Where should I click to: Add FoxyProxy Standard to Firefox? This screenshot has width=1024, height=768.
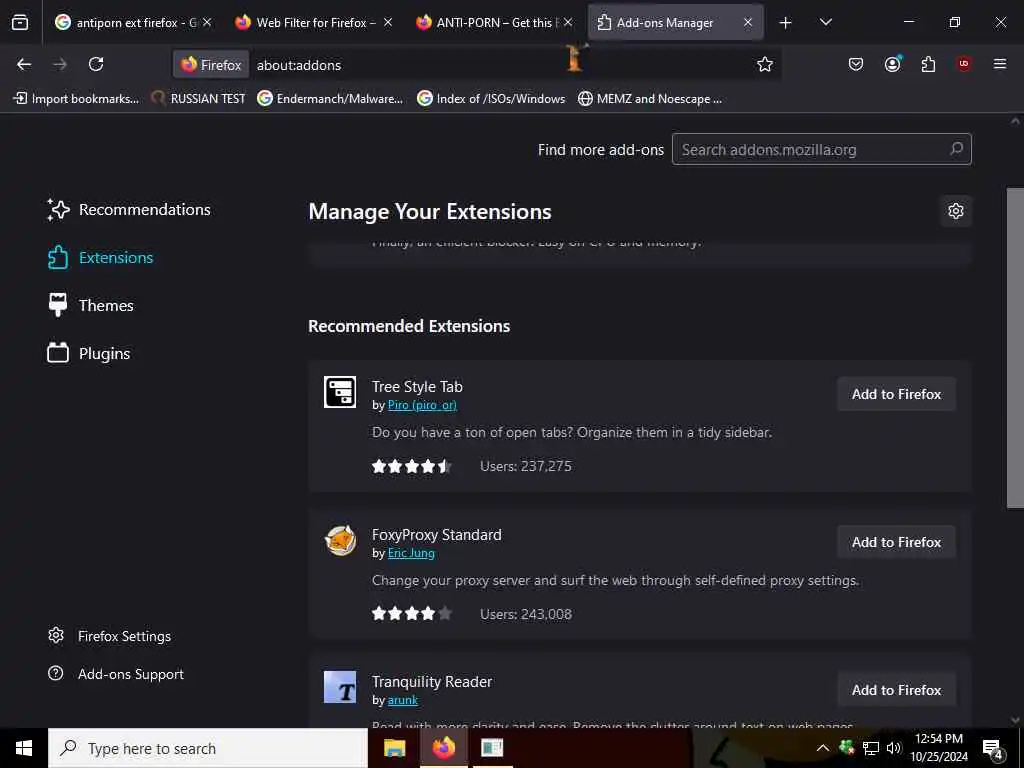(896, 542)
